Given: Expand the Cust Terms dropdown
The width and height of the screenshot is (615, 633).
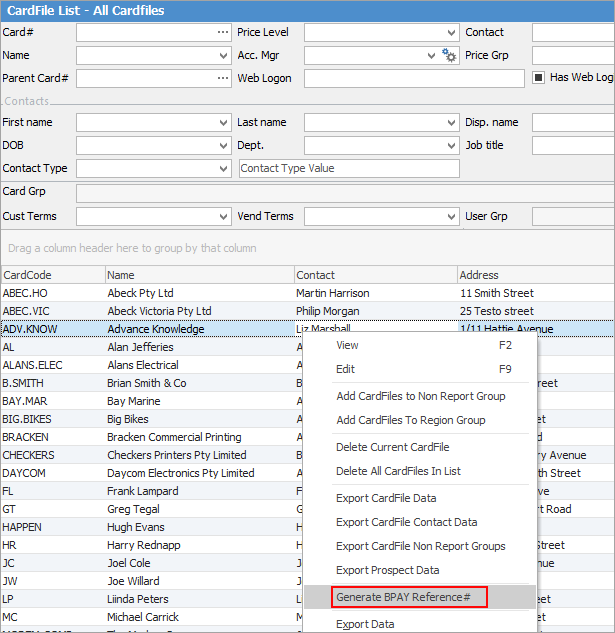Looking at the screenshot, I should (223, 216).
